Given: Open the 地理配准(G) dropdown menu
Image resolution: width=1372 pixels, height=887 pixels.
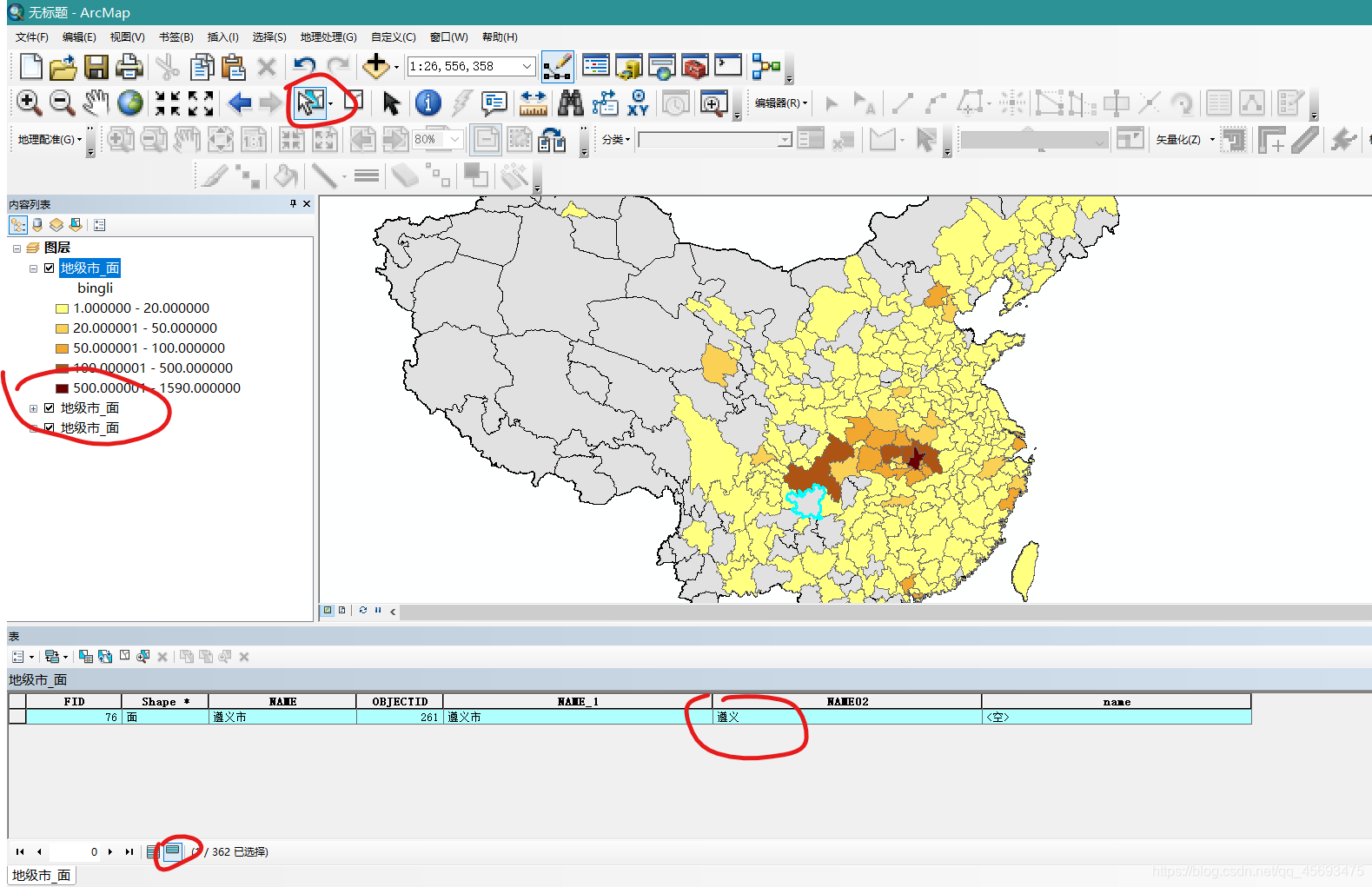Looking at the screenshot, I should 50,140.
